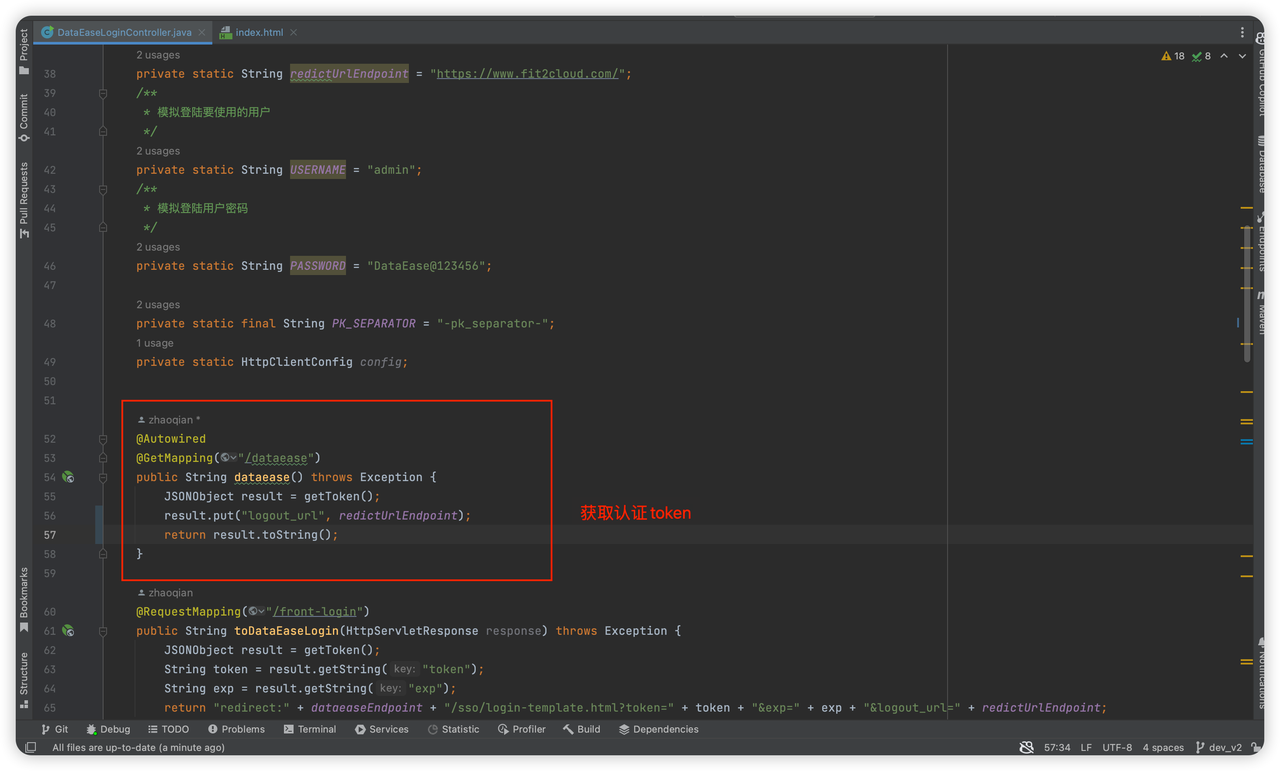
Task: Click the endpoint gutter icon on line 54
Action: coord(68,478)
